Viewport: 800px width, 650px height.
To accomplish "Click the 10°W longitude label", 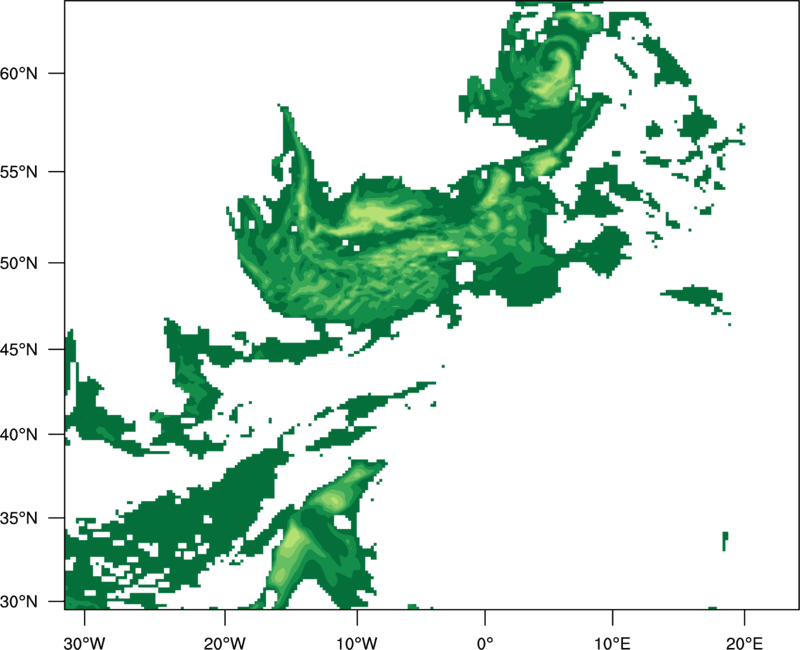I will coord(357,643).
